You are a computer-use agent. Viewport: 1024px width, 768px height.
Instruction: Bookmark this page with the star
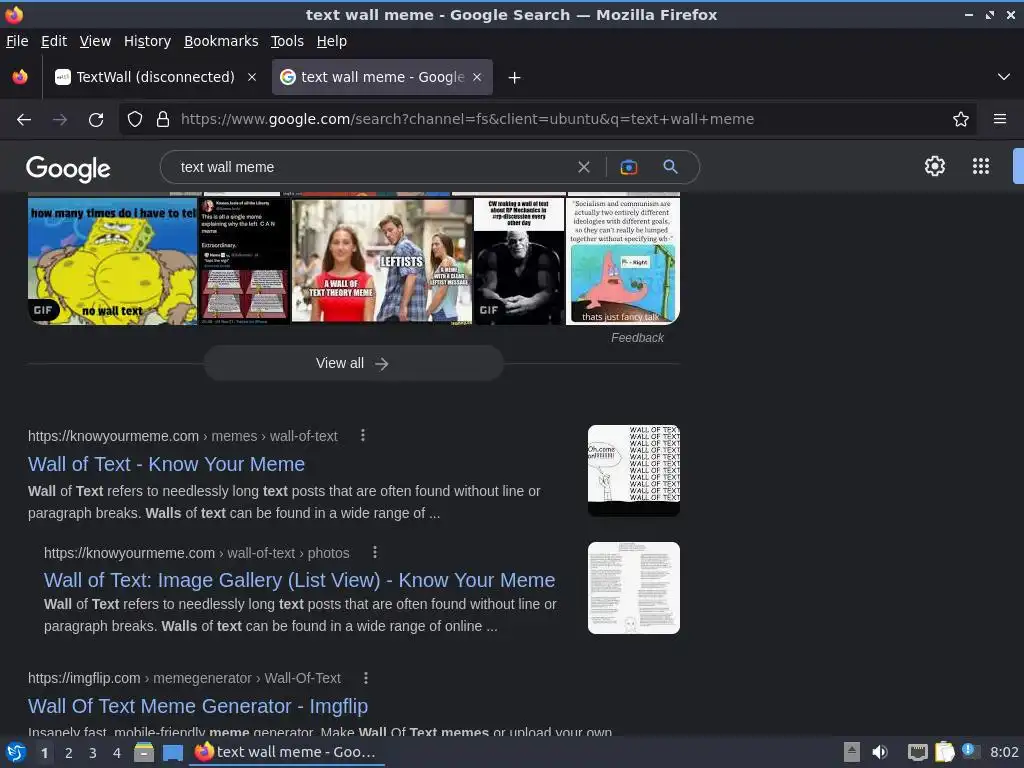coord(961,119)
